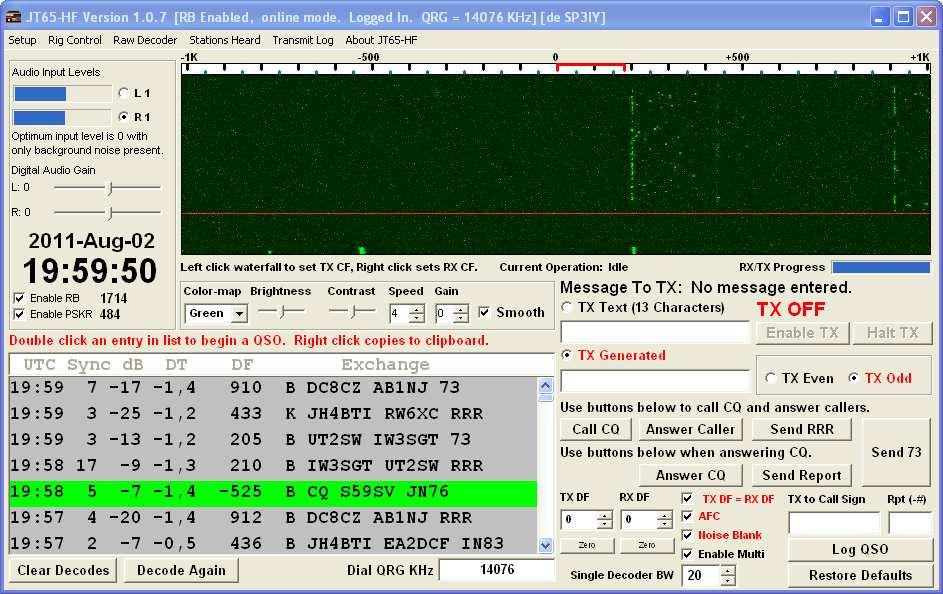Click the Call CQ button
943x594 pixels.
pos(595,429)
